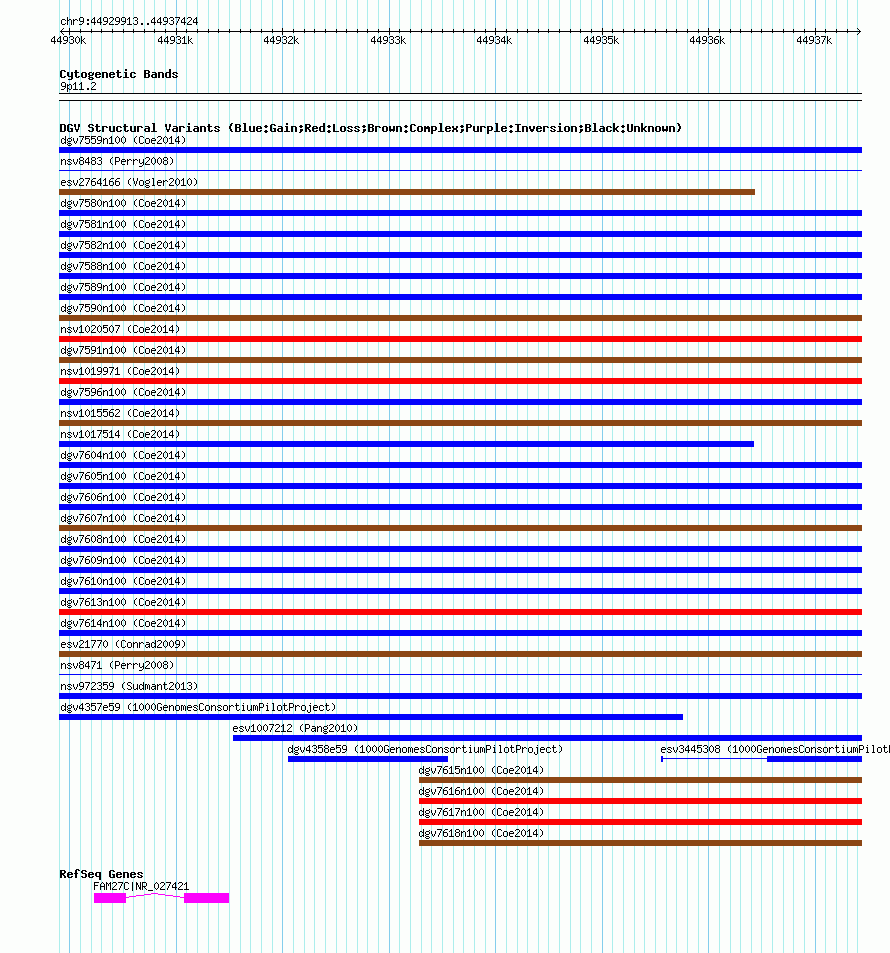Click the blue bar under nsv1017514

coord(406,444)
